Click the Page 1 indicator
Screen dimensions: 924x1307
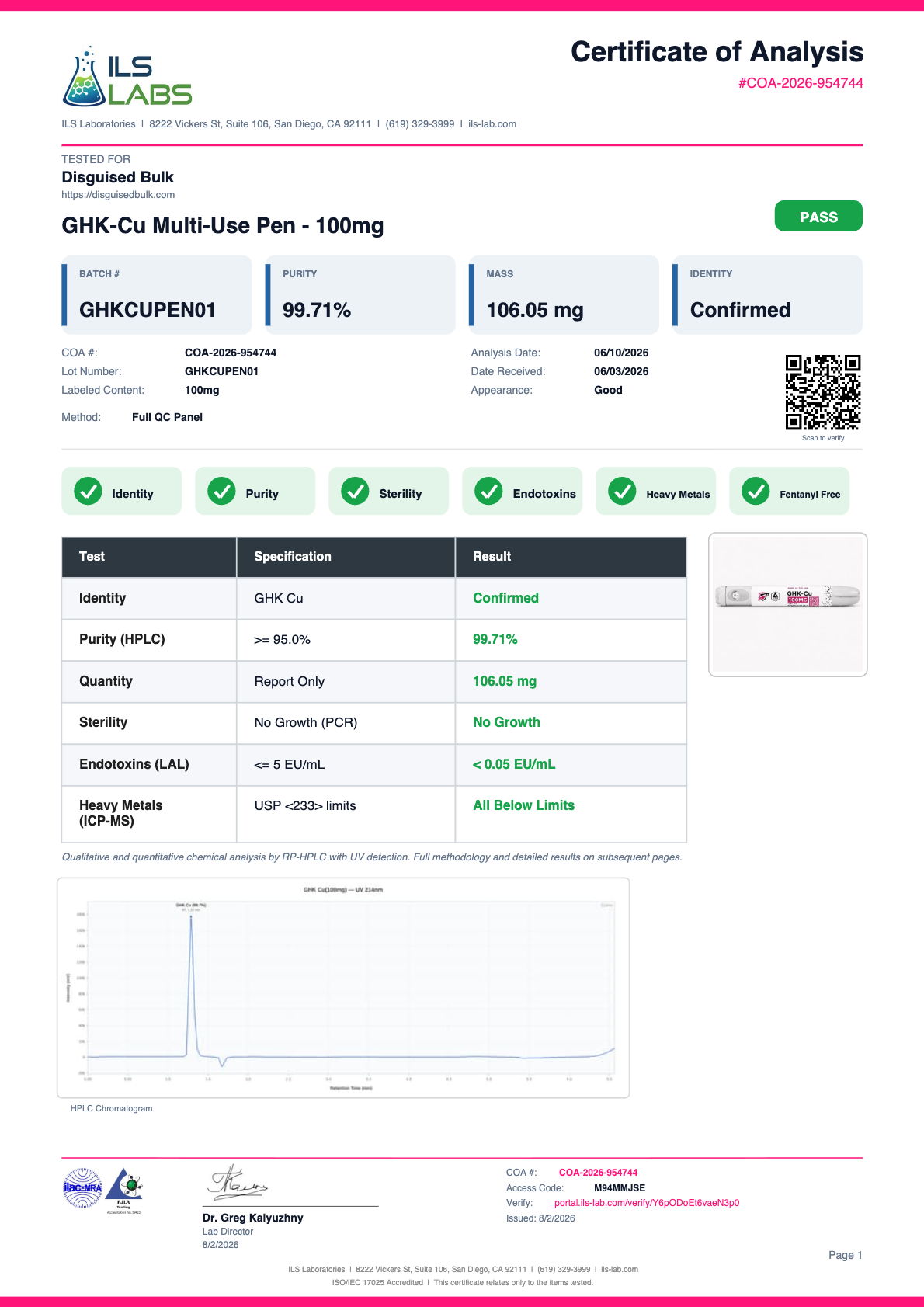click(846, 1255)
